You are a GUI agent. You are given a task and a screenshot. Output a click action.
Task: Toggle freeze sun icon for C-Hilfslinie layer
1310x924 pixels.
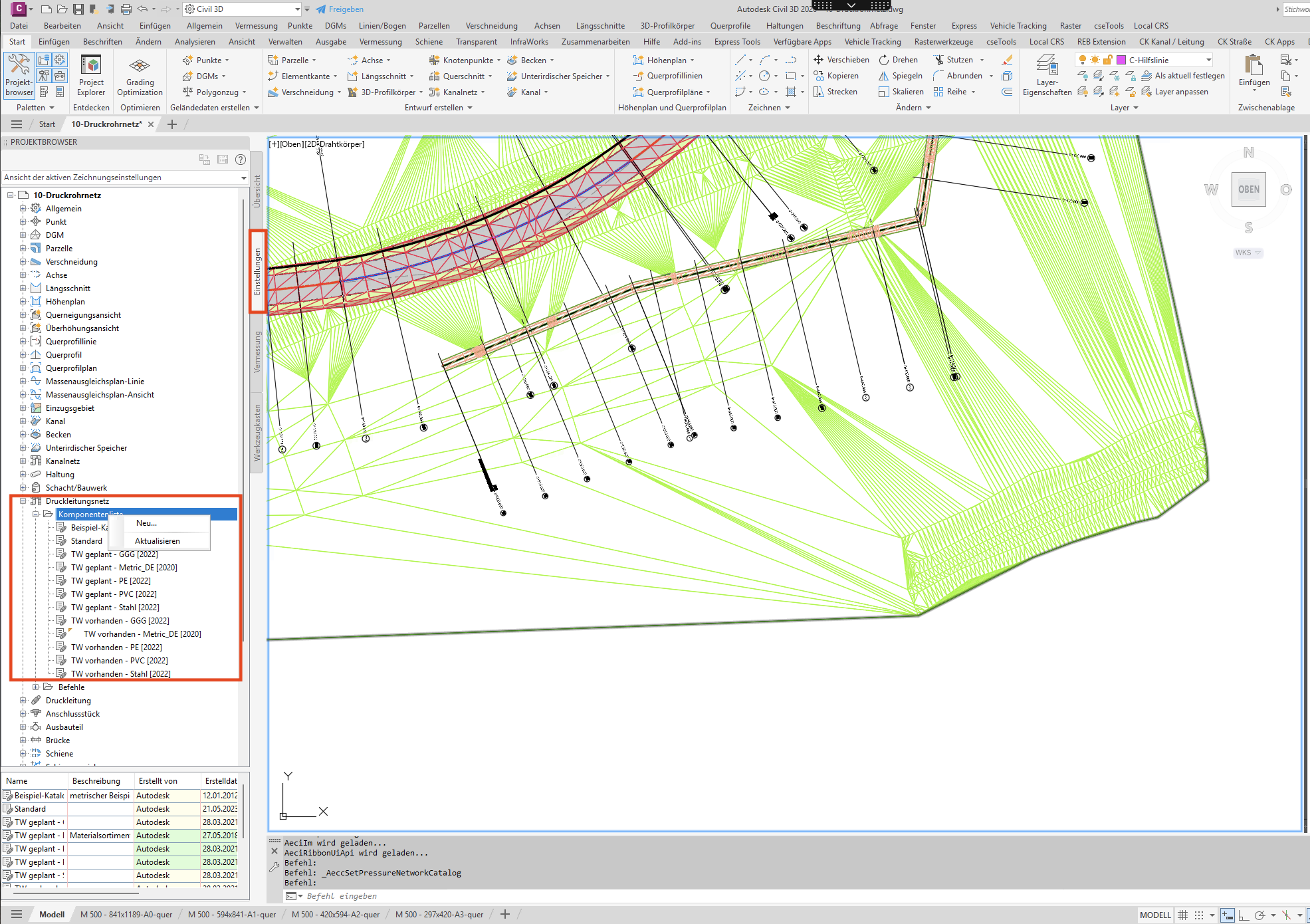coord(1095,60)
